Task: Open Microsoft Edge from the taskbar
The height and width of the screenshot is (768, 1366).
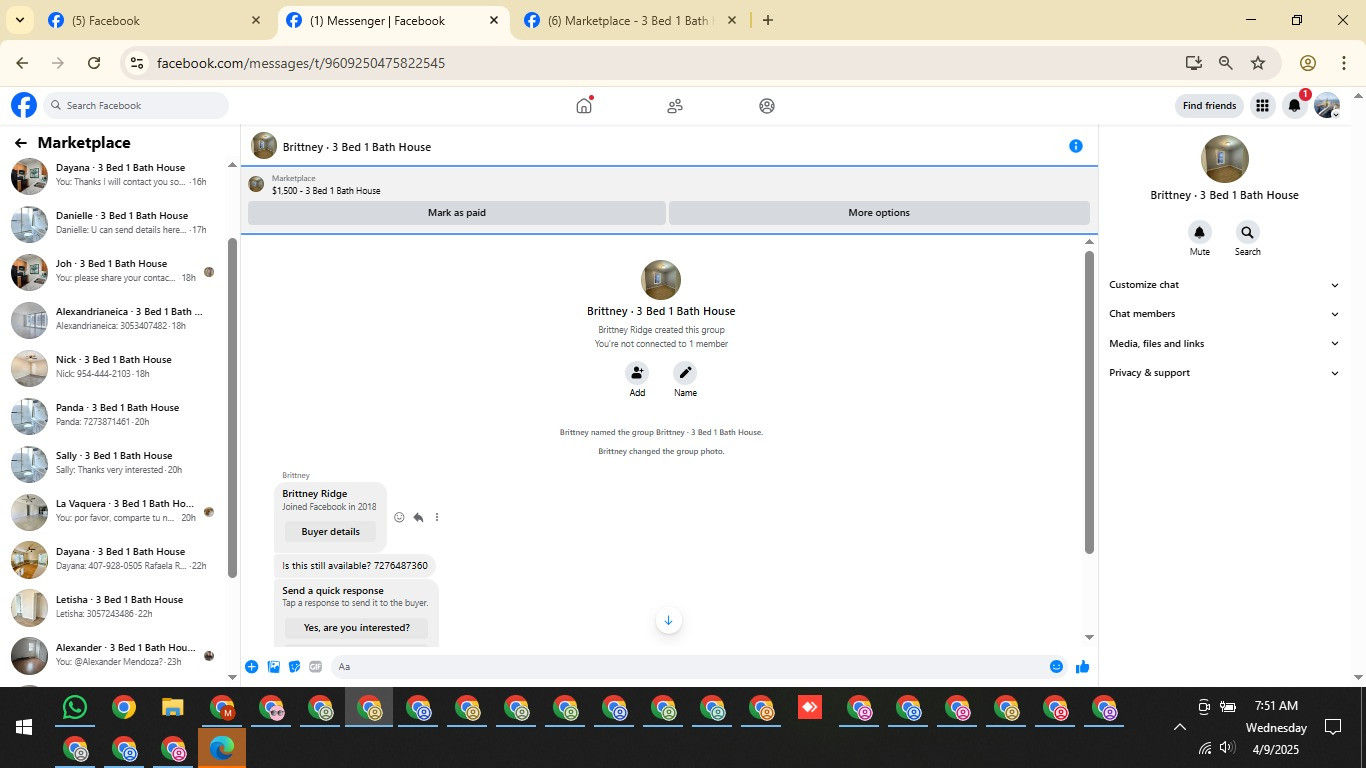Action: tap(222, 748)
